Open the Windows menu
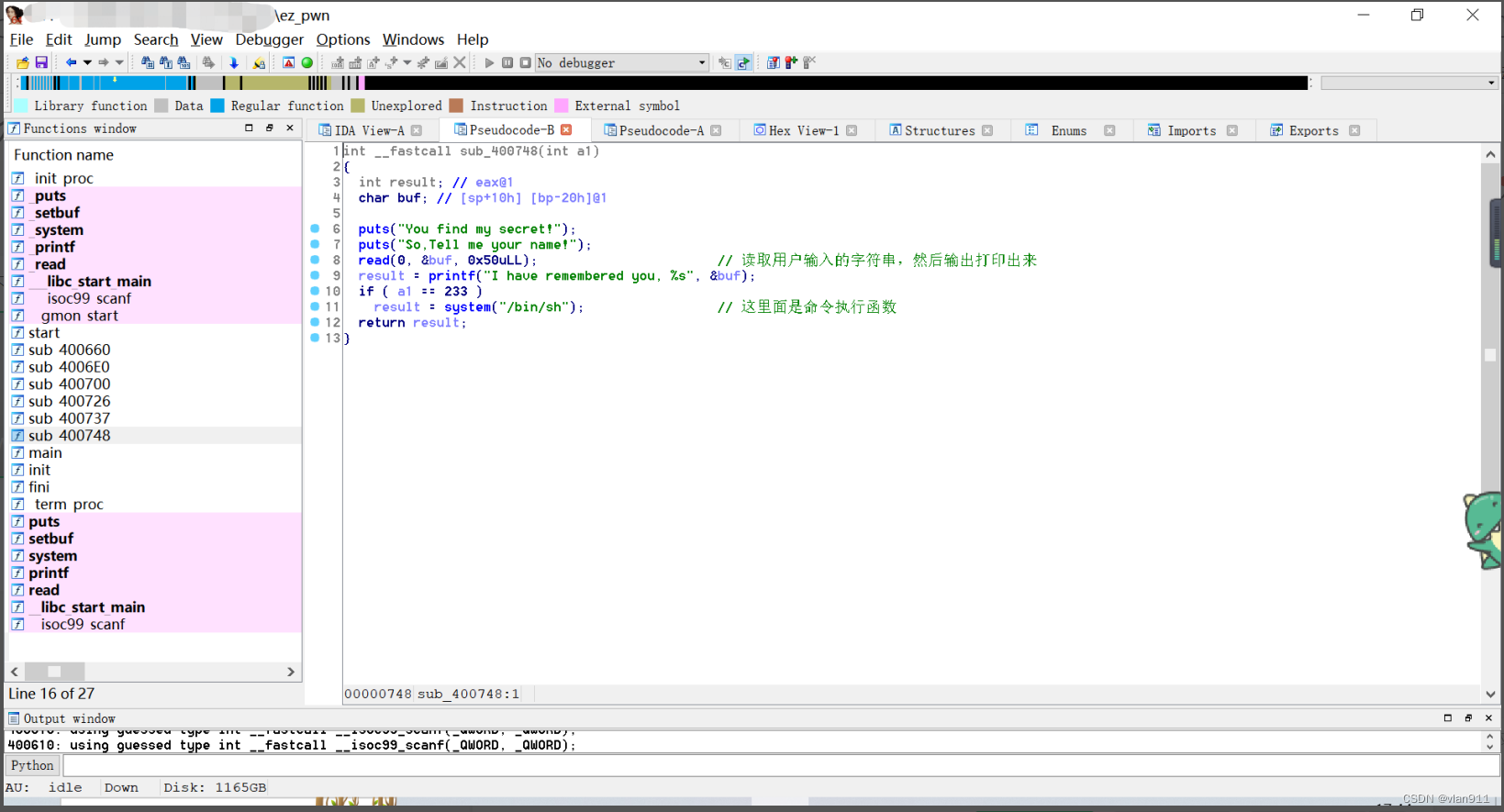Image resolution: width=1504 pixels, height=812 pixels. [413, 39]
